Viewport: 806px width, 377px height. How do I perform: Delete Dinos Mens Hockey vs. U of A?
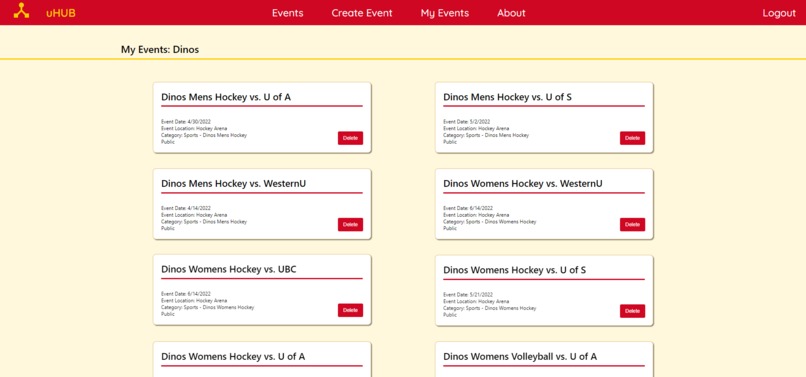(350, 138)
